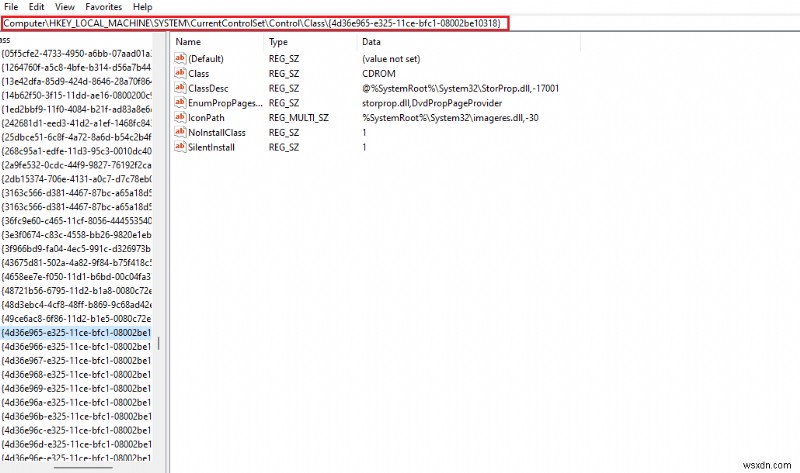Select the {242681d1-eed3-41d2 key
The height and width of the screenshot is (473, 800).
[x=76, y=123]
